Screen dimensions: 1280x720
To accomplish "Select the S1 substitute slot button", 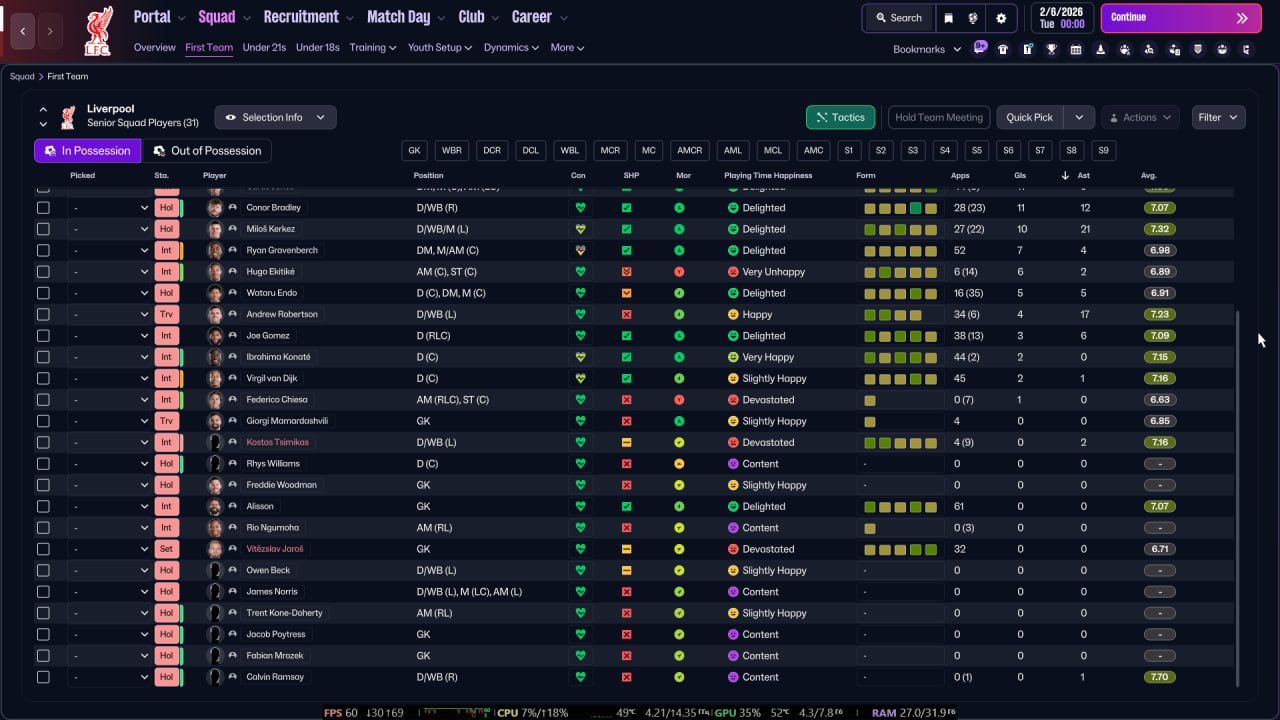I will (x=849, y=150).
